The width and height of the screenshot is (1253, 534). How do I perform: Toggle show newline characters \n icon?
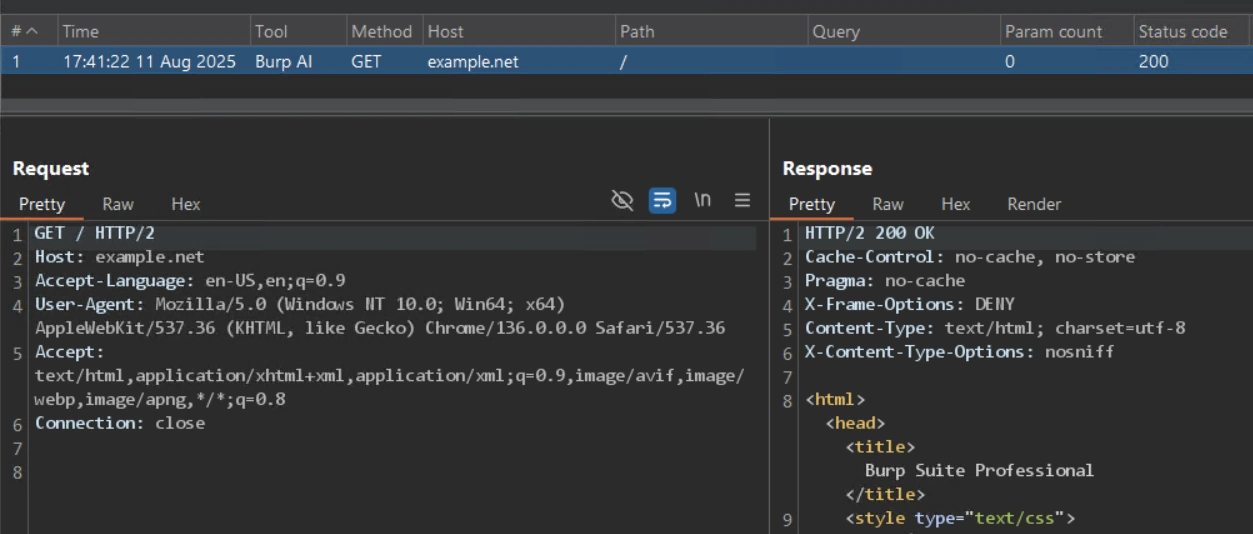(x=703, y=200)
